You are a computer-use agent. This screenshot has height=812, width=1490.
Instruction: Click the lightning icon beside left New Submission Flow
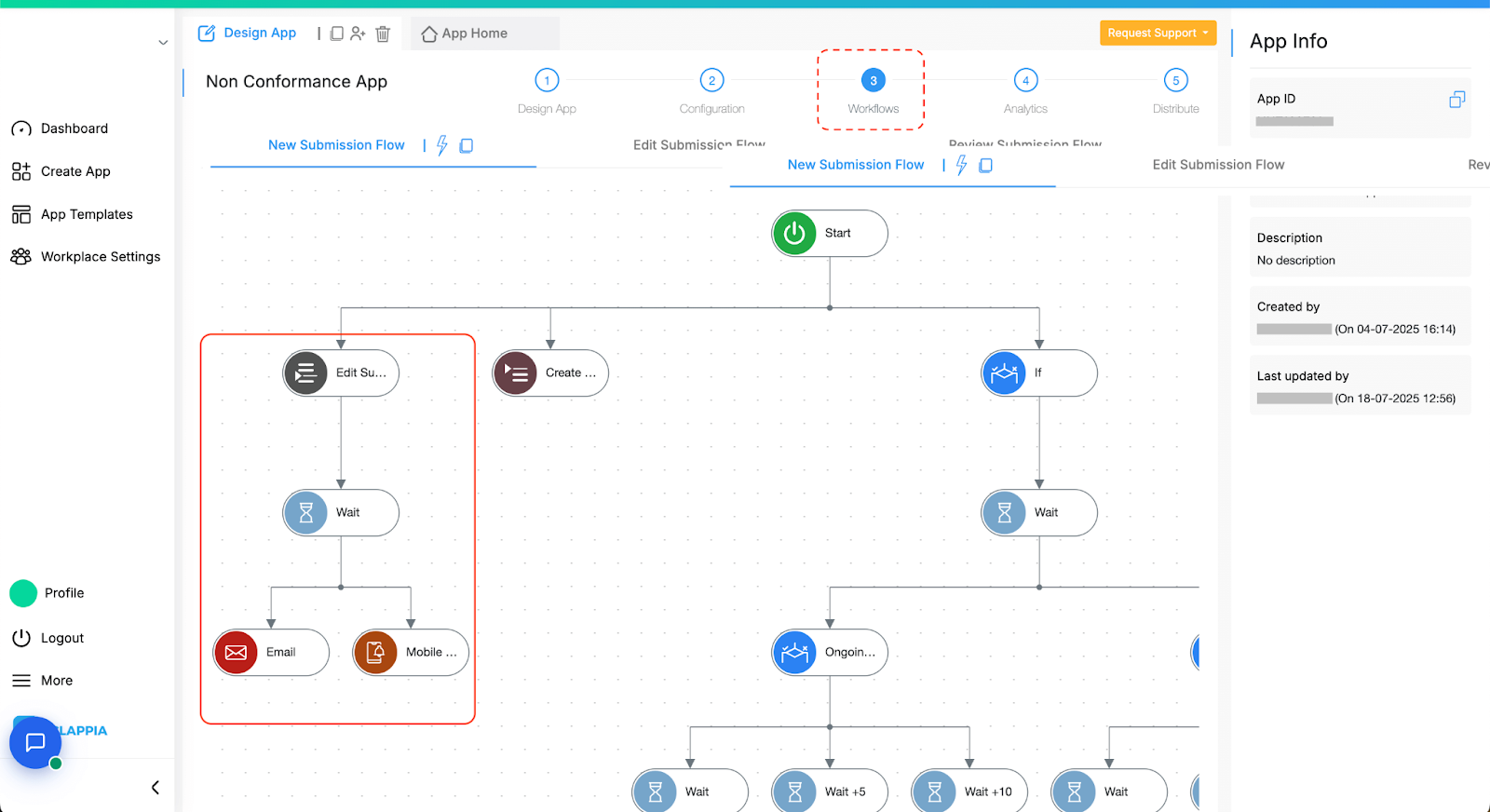click(442, 145)
